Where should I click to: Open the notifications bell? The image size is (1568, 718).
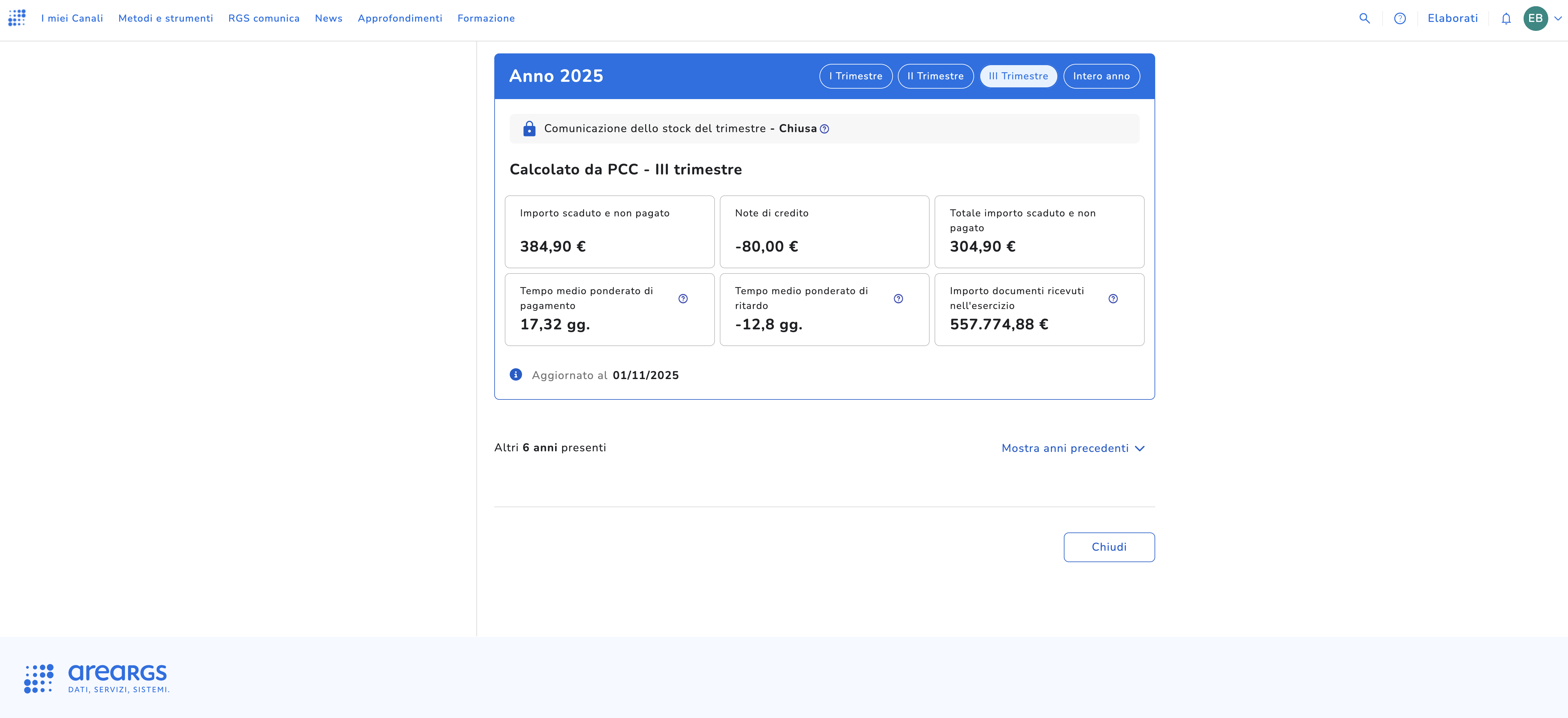click(1506, 18)
